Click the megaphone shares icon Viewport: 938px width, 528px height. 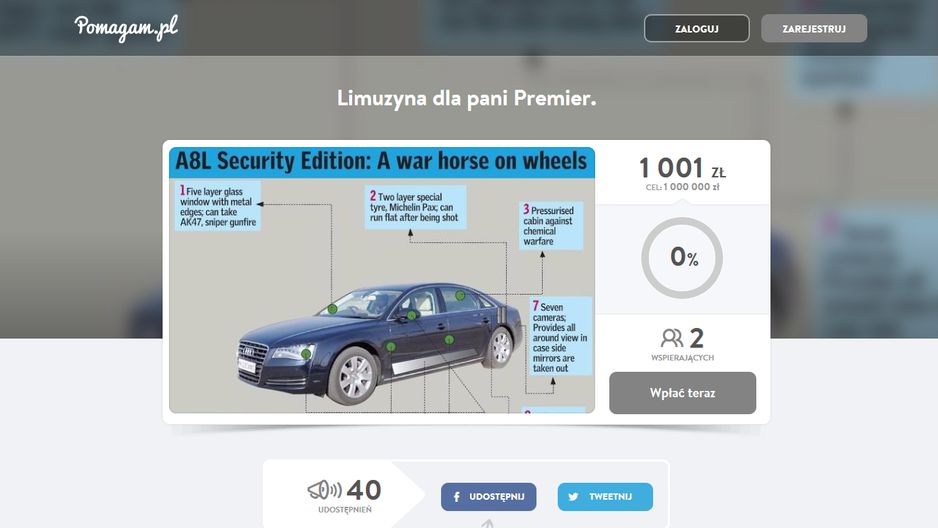point(325,490)
